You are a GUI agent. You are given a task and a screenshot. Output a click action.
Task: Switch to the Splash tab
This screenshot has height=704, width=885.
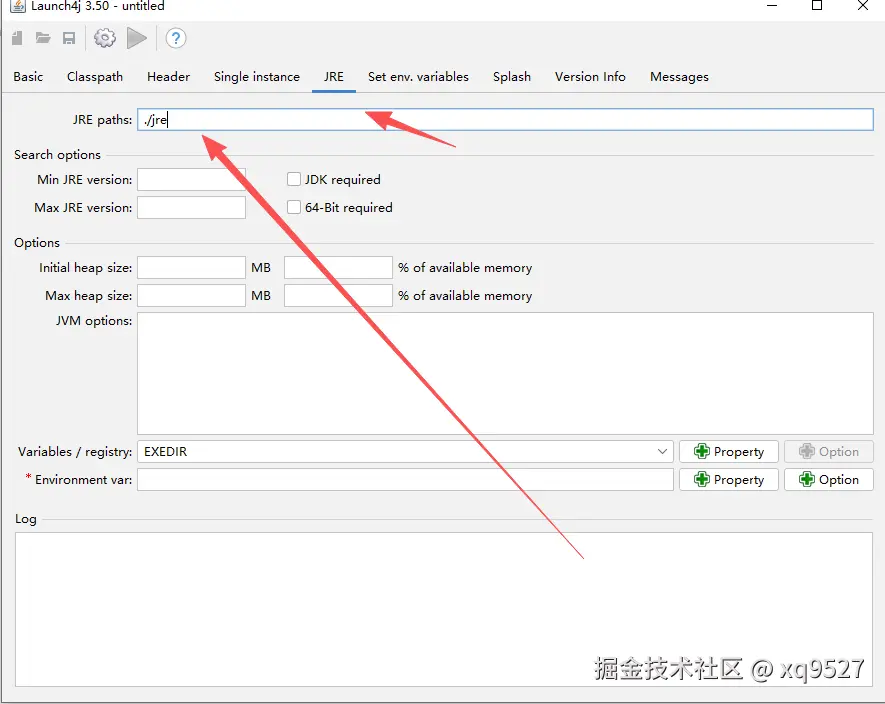(512, 77)
